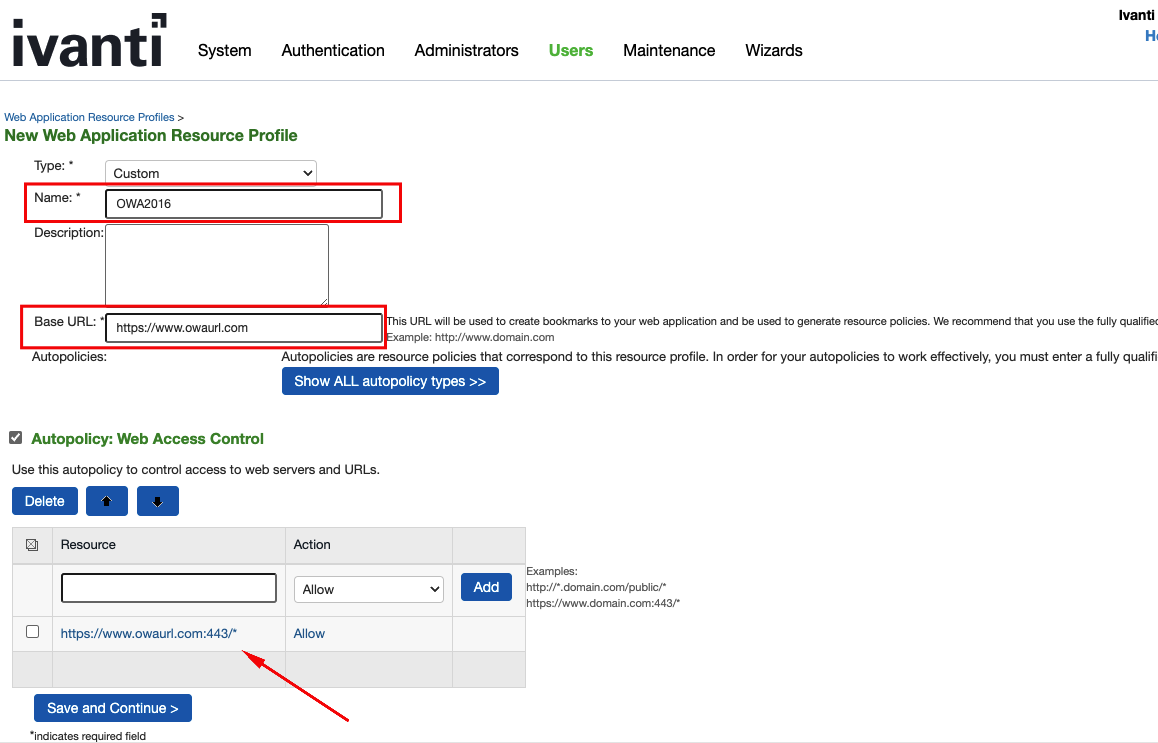
Task: Click the select-all checkbox in the table header
Action: (32, 545)
